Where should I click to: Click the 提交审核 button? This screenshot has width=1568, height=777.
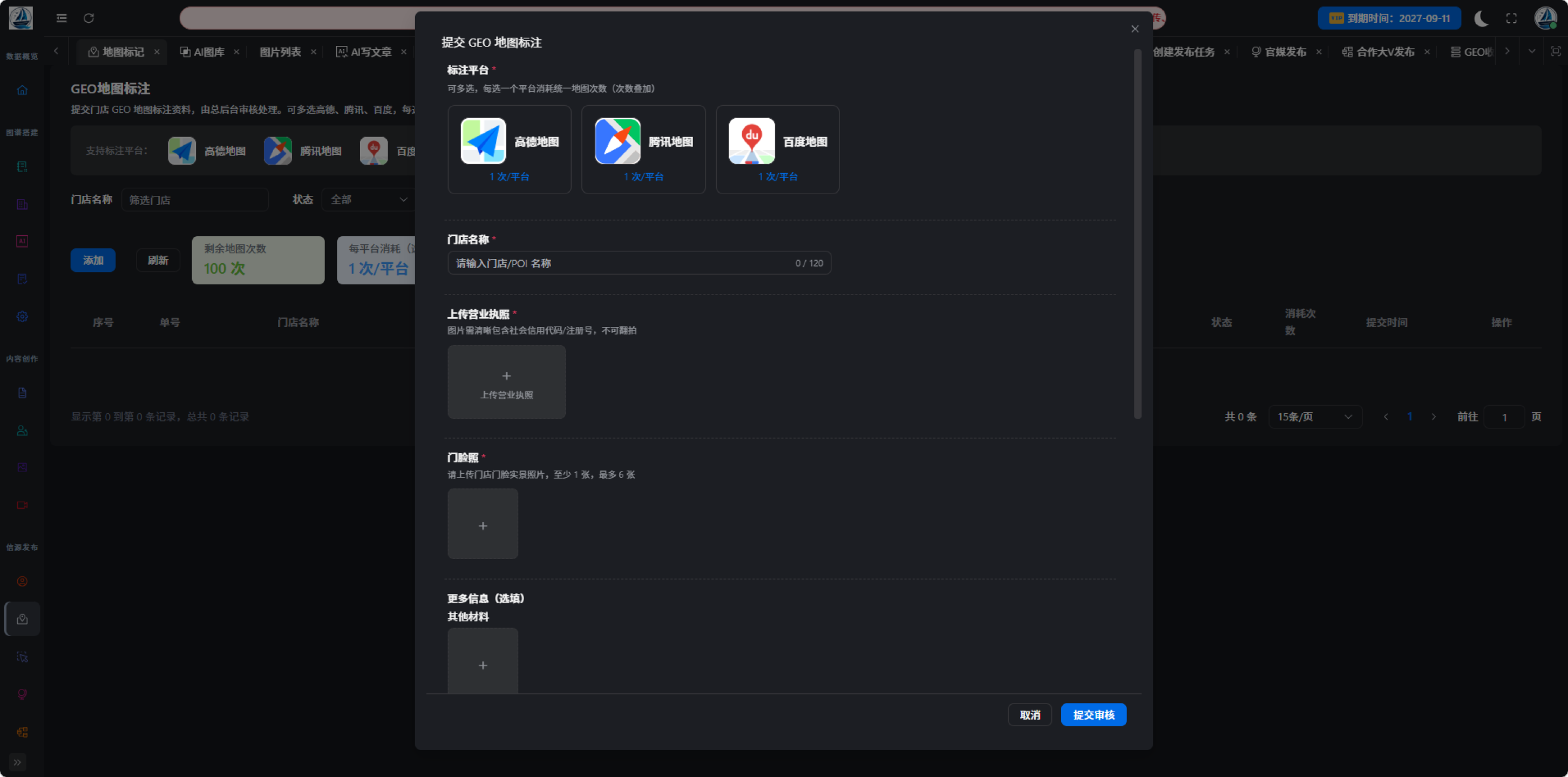pyautogui.click(x=1093, y=714)
